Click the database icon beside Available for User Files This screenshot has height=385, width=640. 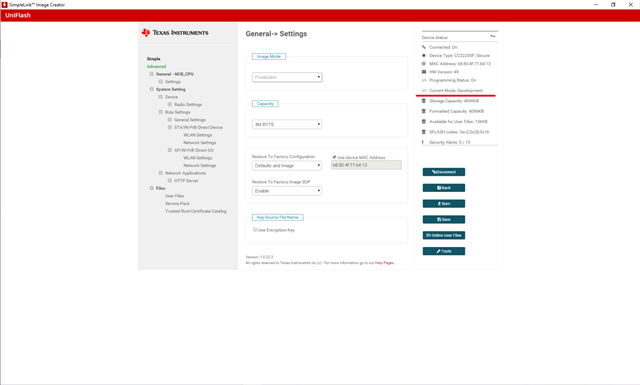[424, 122]
